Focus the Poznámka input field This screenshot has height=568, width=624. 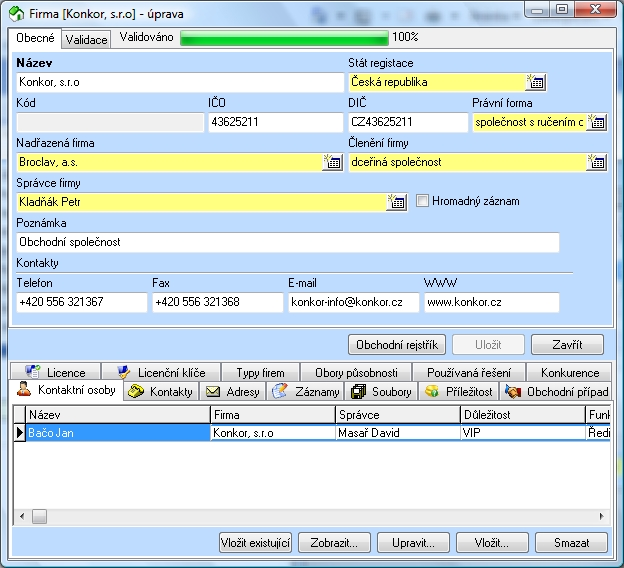point(288,242)
